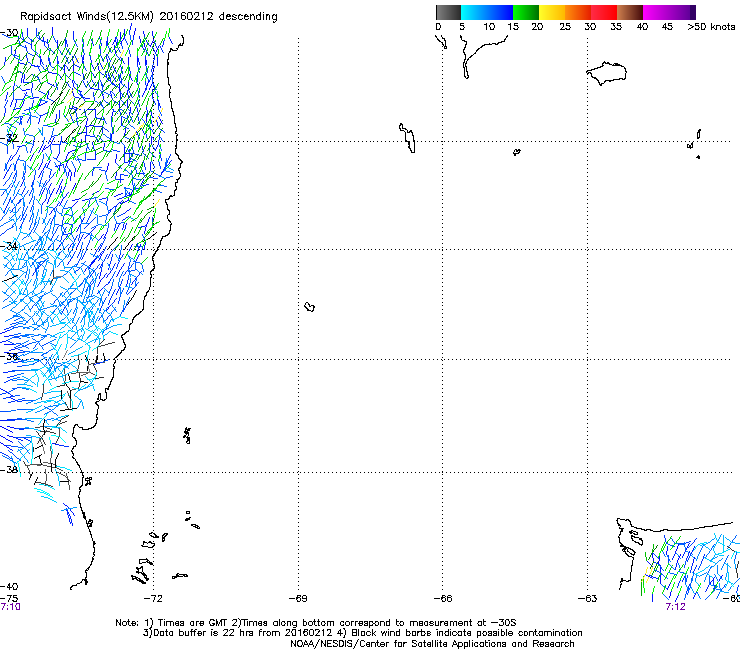Click the 'Times are GMT' note line

[x=316, y=623]
